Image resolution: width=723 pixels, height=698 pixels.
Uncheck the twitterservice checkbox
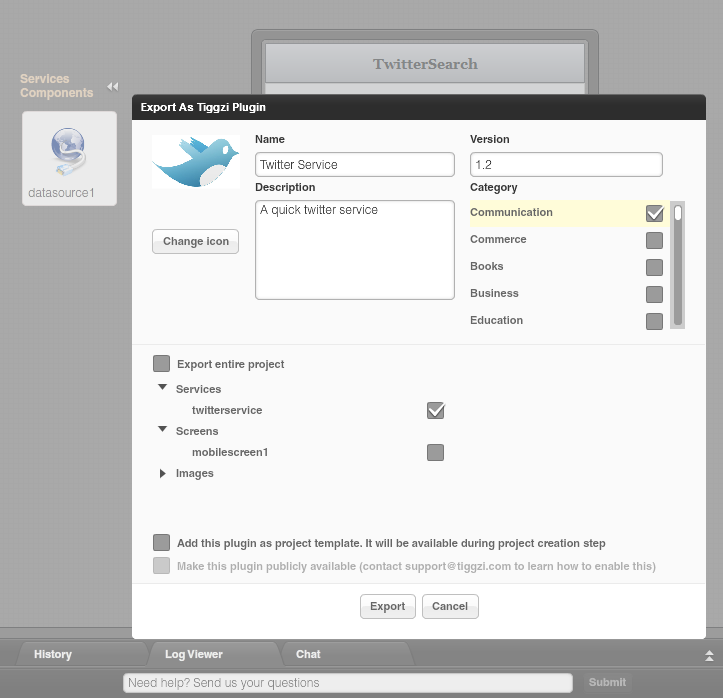coord(435,410)
